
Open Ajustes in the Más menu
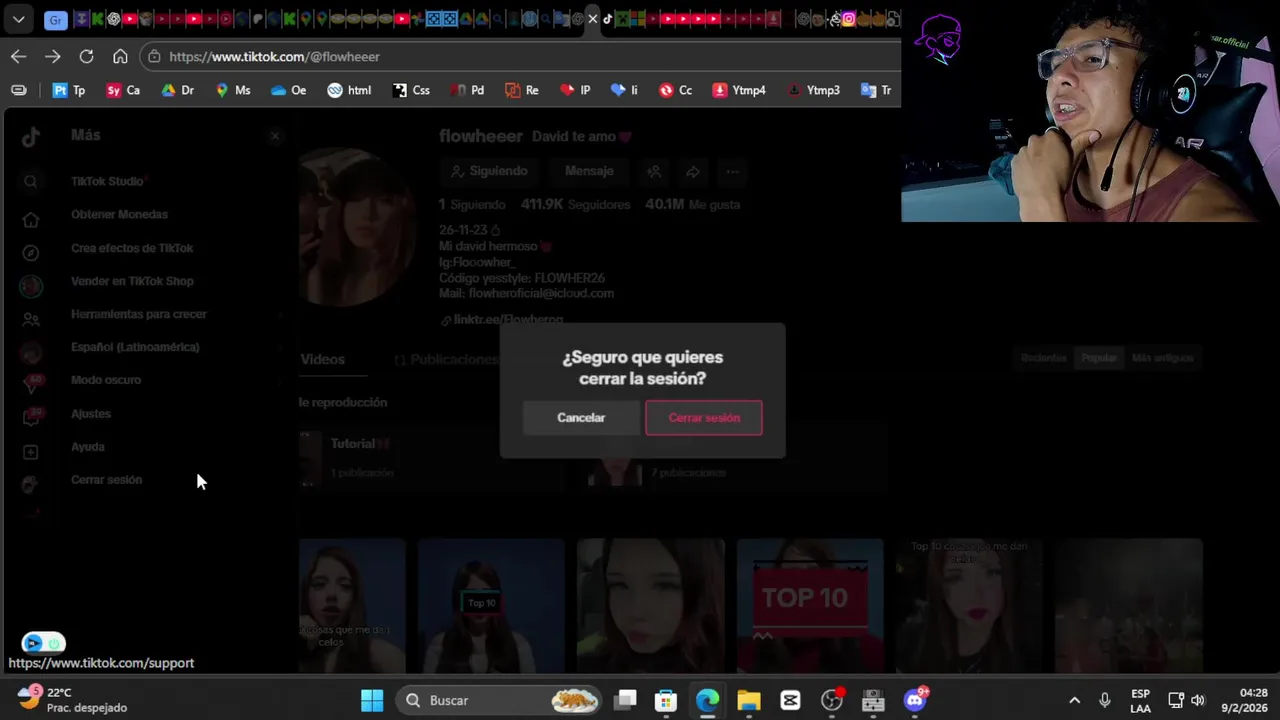point(91,413)
